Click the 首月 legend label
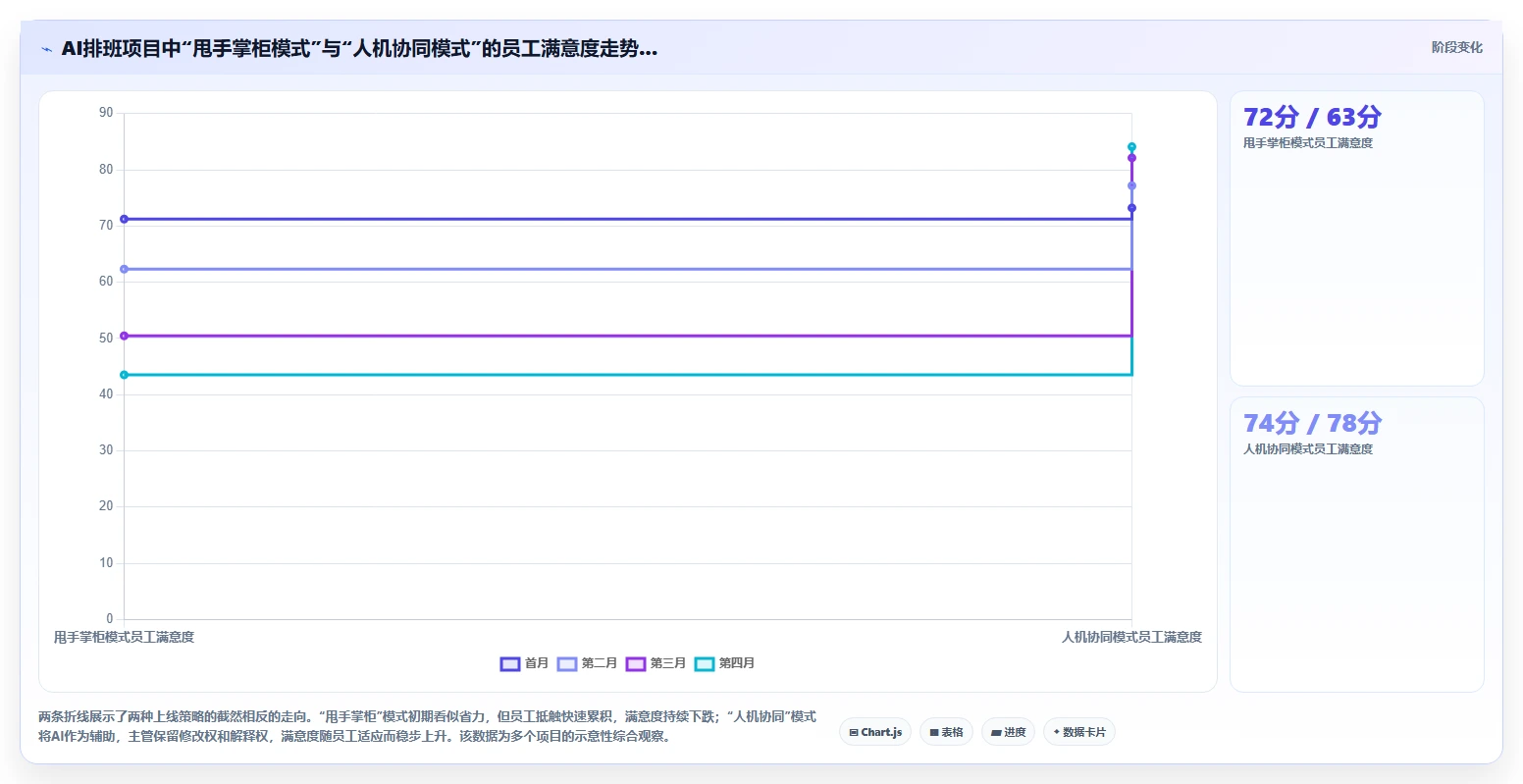 537,664
